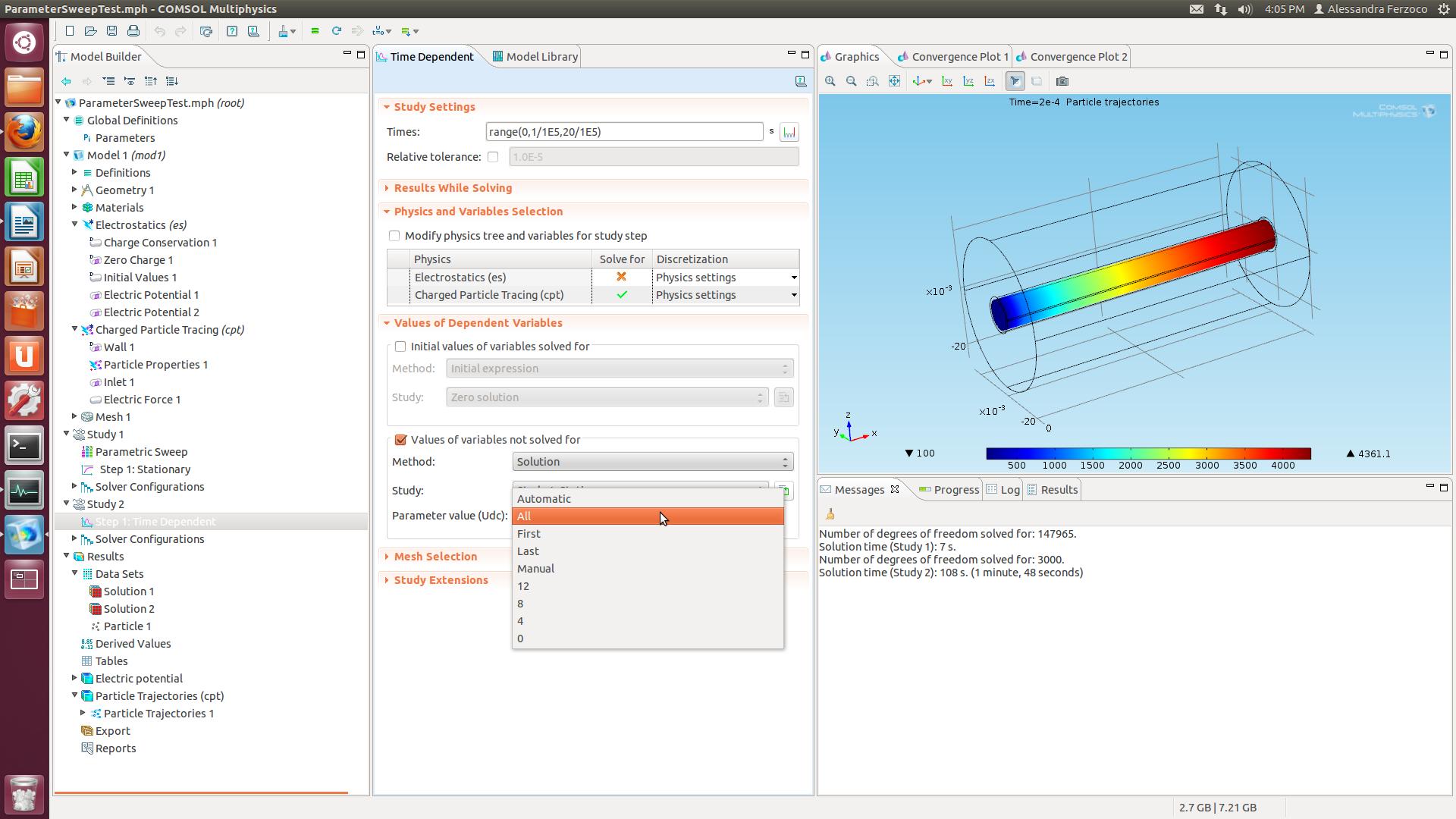Expand the Geometry 1 tree node
Viewport: 1456px width, 819px height.
74,190
